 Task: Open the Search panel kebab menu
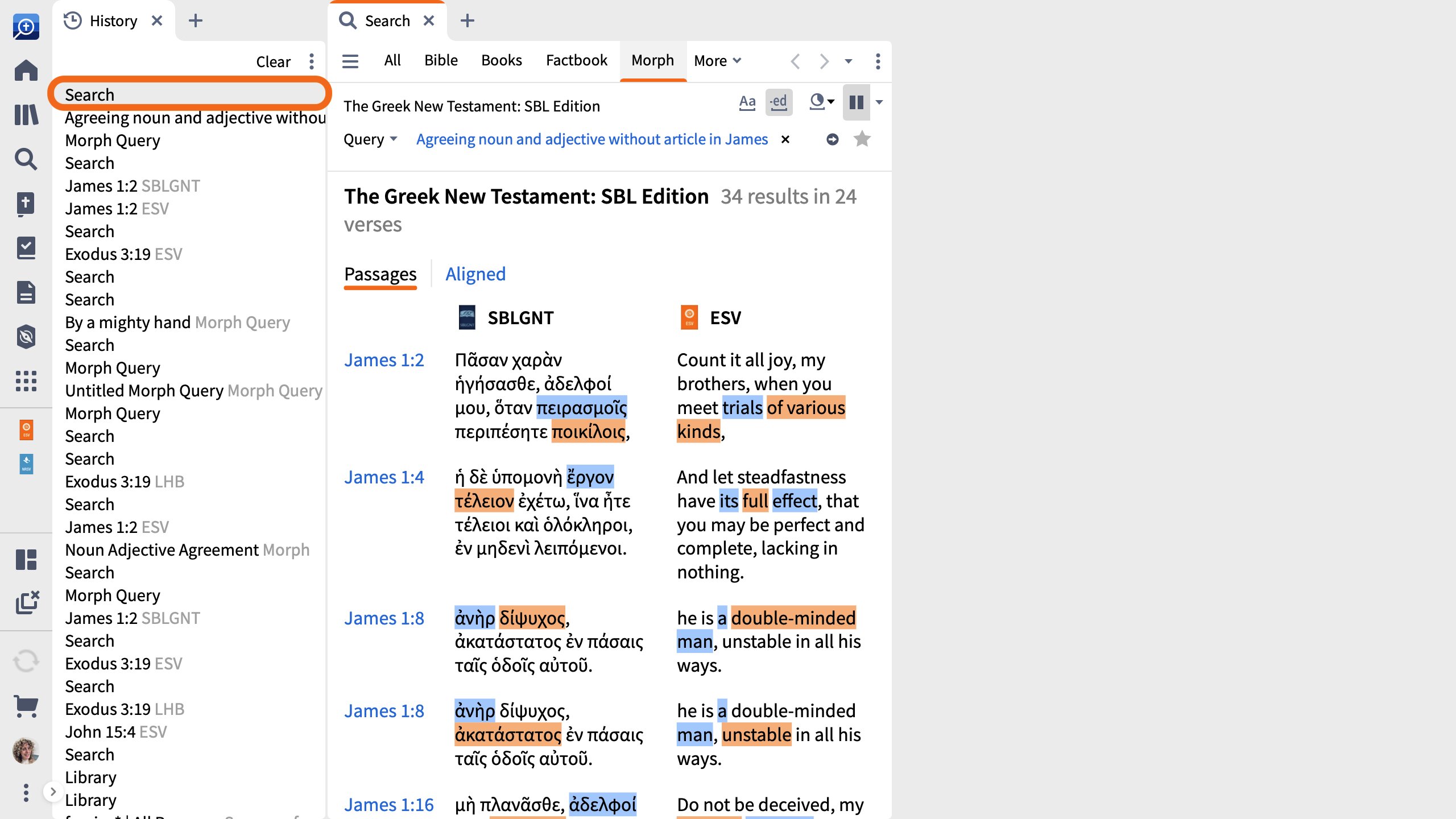click(878, 61)
